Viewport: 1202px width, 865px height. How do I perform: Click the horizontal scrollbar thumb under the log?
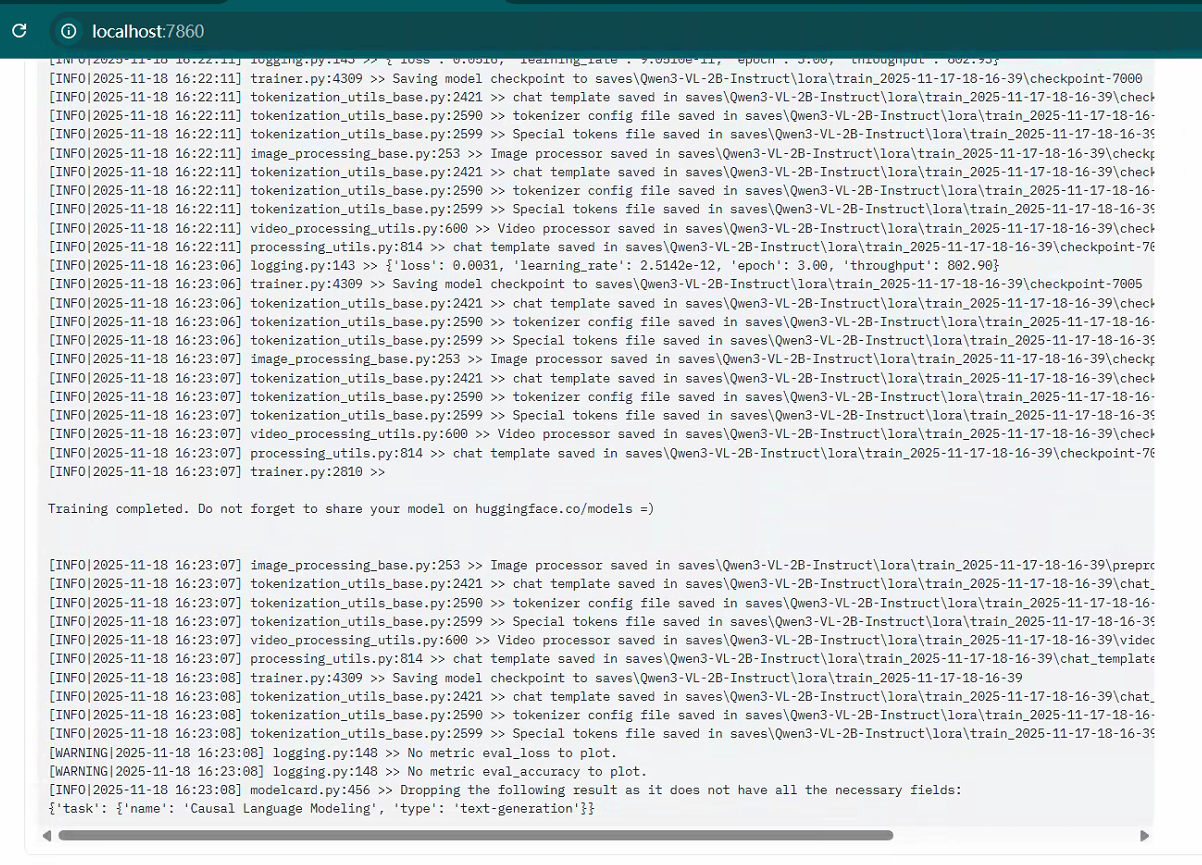tap(475, 835)
